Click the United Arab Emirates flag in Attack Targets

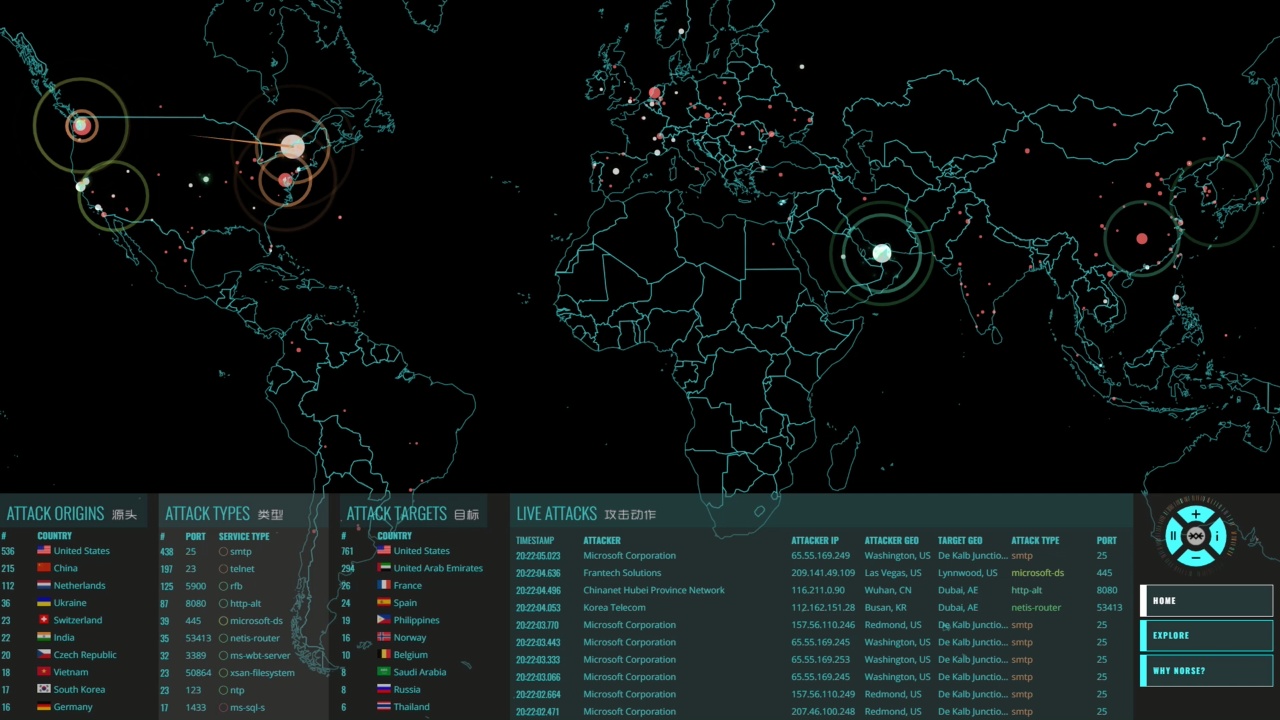tap(384, 568)
